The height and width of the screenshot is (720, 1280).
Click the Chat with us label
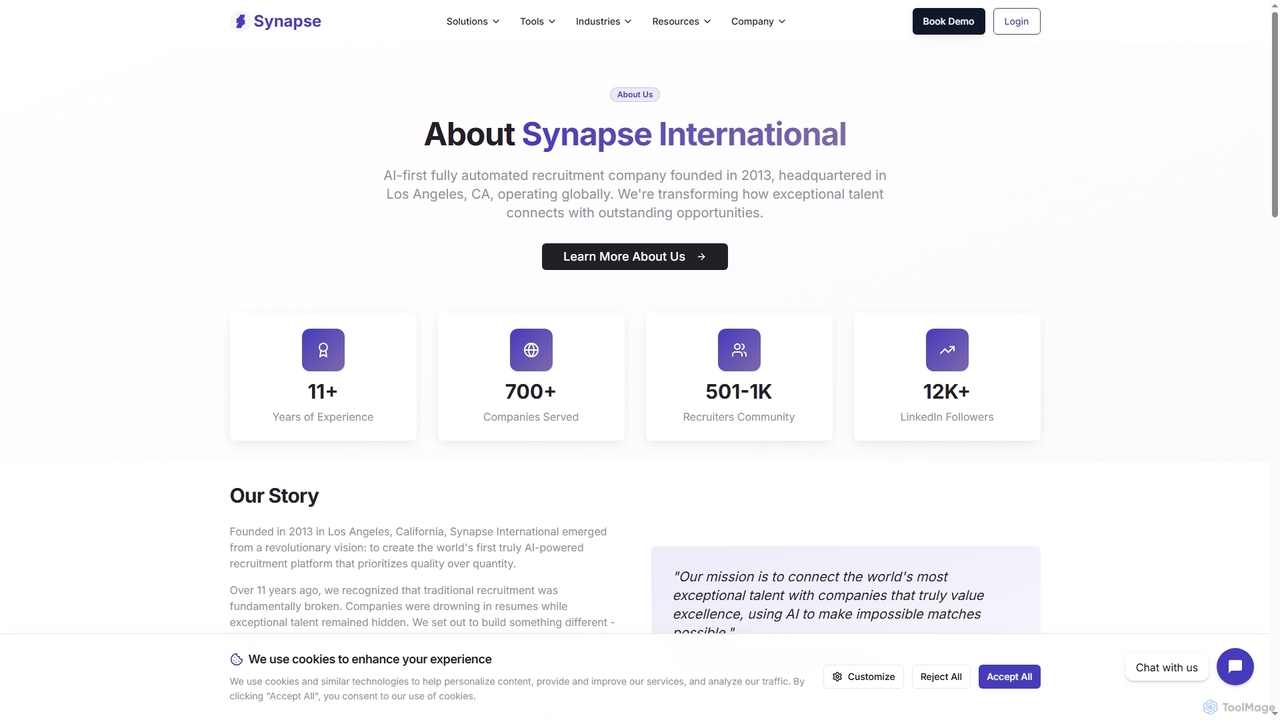pos(1167,667)
